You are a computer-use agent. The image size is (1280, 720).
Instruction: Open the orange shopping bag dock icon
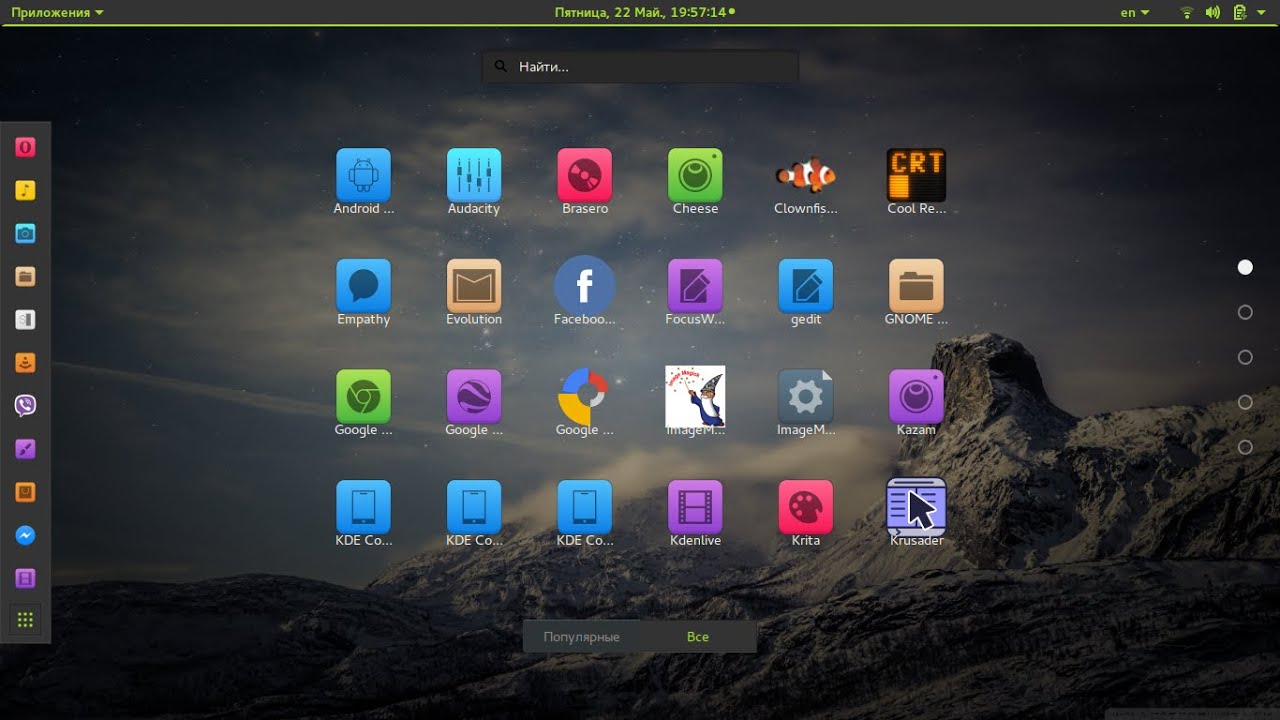point(26,492)
